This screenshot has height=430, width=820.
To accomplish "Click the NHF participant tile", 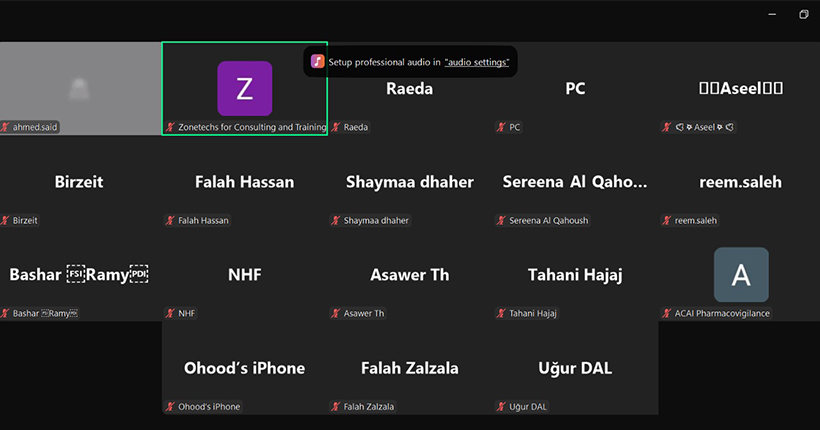I will click(244, 275).
